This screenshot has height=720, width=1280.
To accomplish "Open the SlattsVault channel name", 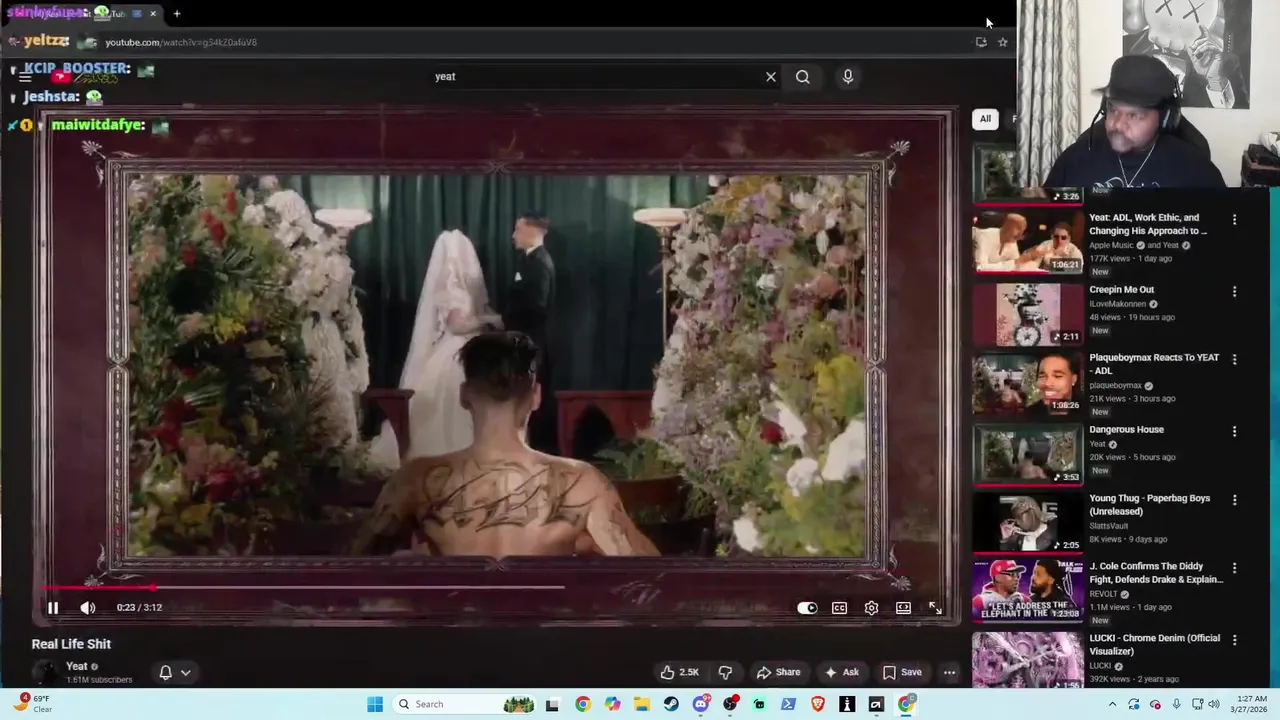I will (1109, 526).
